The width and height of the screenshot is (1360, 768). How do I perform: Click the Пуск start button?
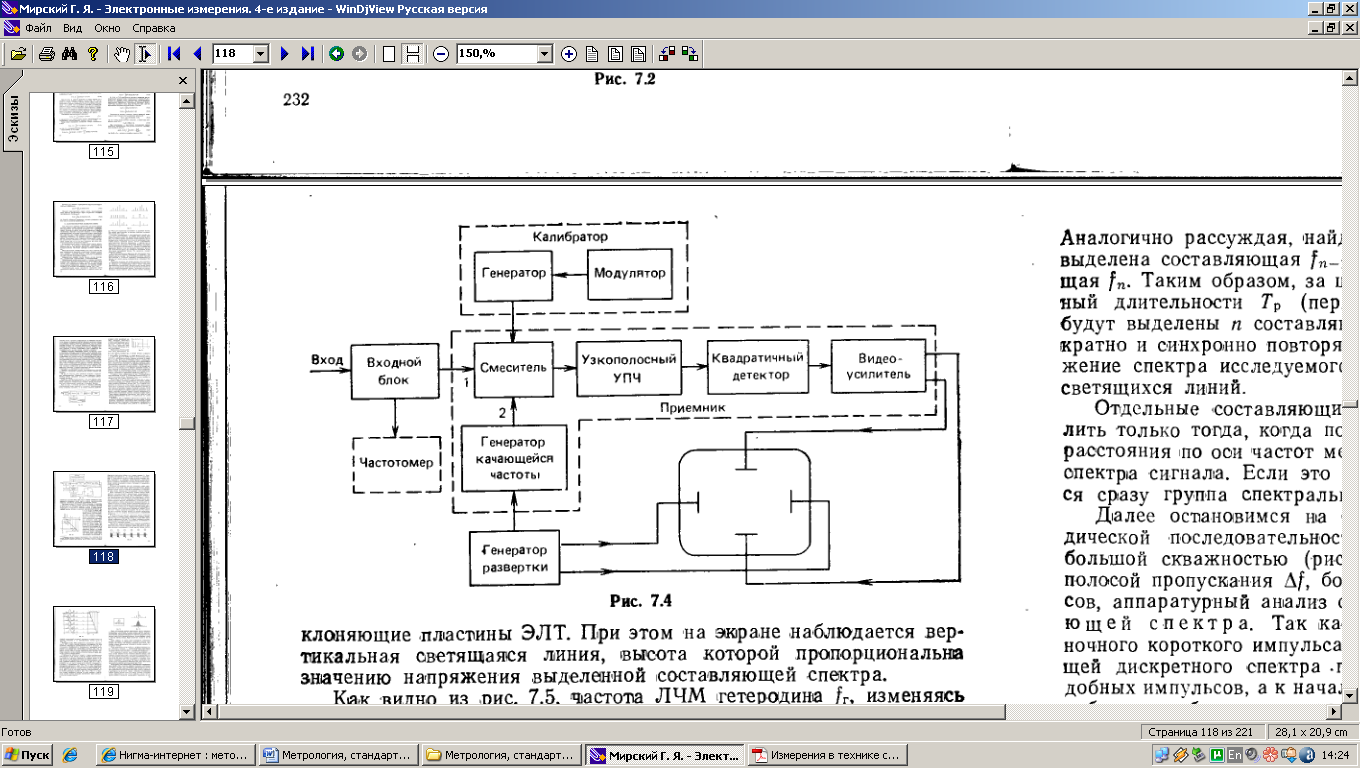coord(28,755)
